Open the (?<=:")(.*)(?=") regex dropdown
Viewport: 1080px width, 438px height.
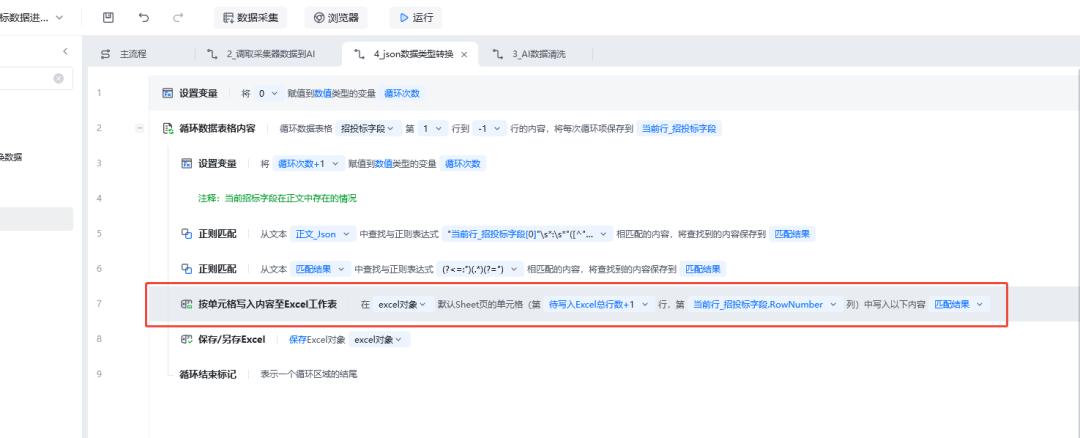point(479,269)
